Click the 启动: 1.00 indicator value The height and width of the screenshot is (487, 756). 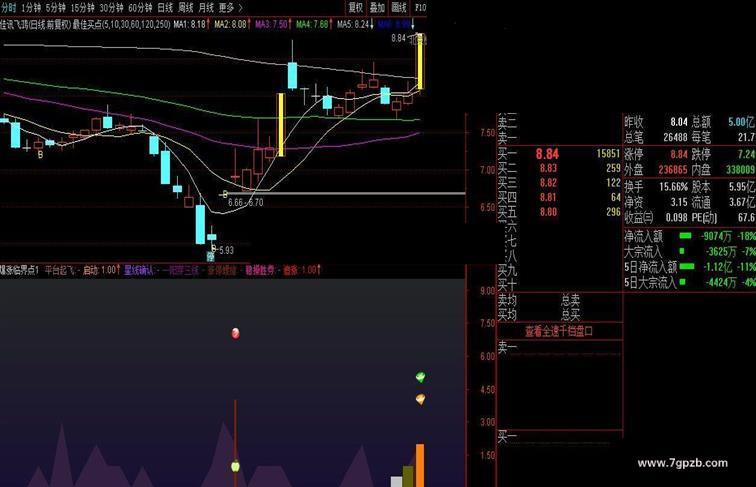[101, 270]
